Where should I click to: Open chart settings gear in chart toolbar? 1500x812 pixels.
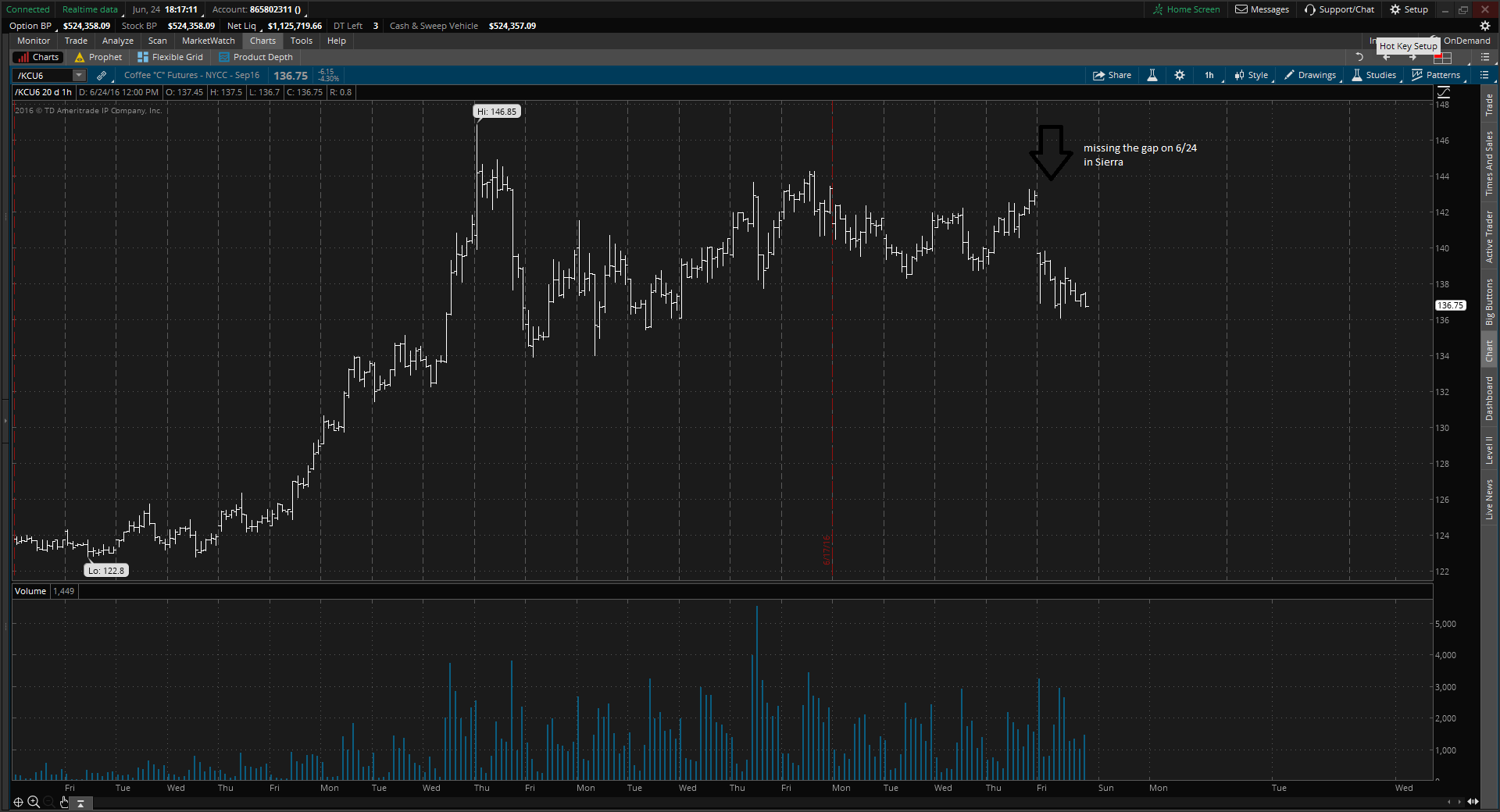click(x=1180, y=76)
